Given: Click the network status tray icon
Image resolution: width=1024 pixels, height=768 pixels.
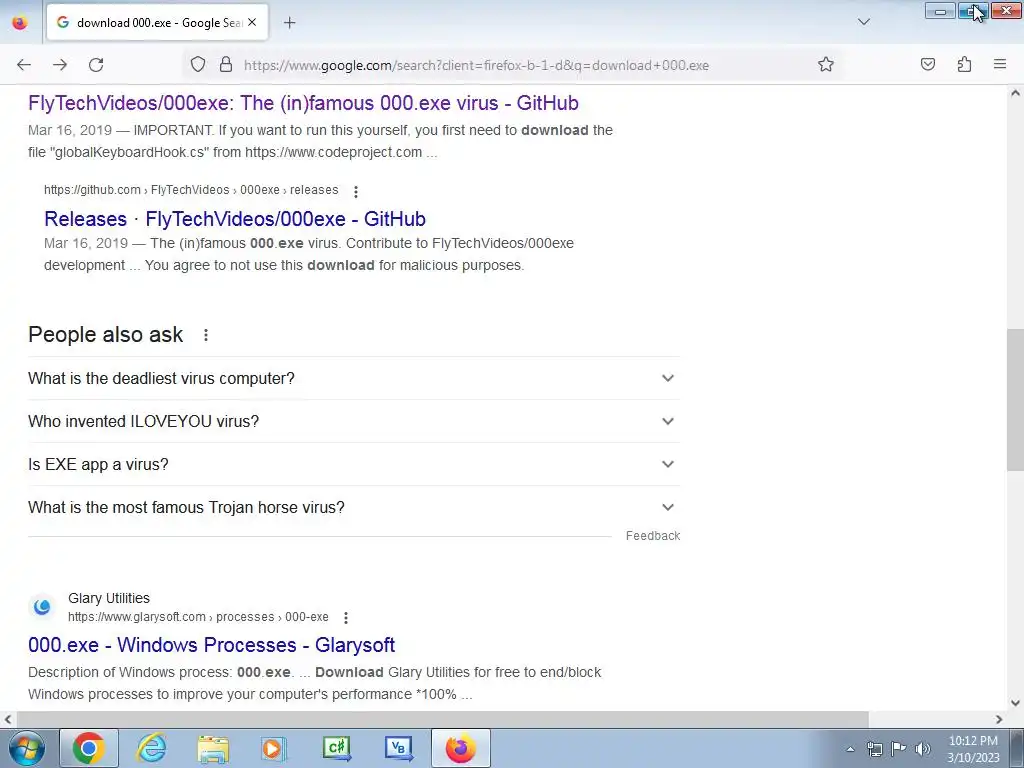Looking at the screenshot, I should pos(874,749).
